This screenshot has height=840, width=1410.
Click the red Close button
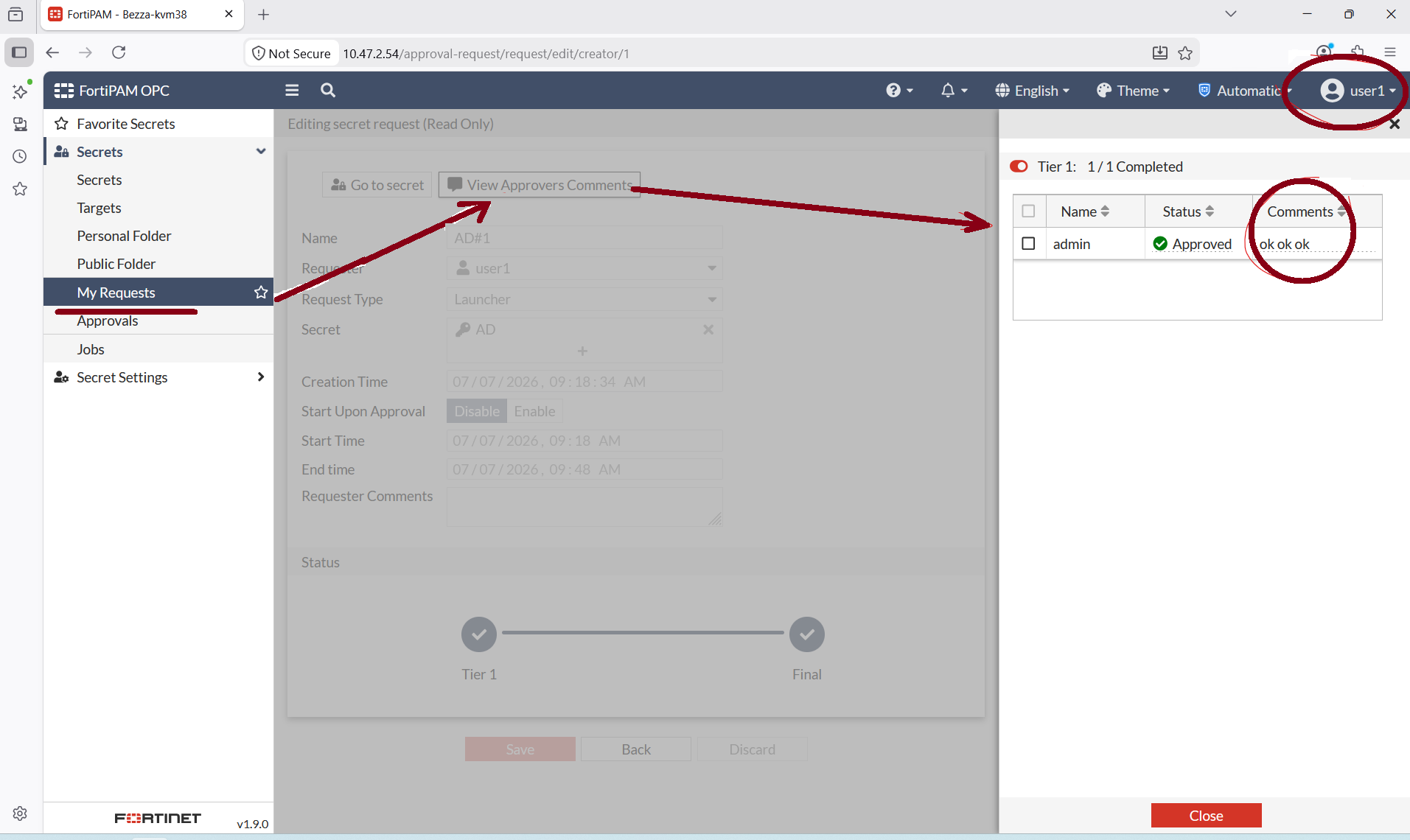(x=1206, y=815)
